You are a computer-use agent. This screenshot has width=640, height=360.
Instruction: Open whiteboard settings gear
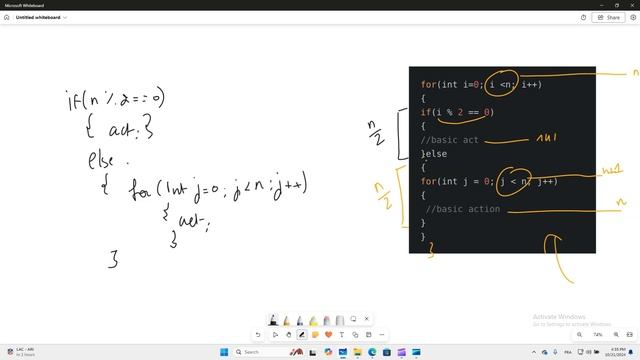coord(633,18)
